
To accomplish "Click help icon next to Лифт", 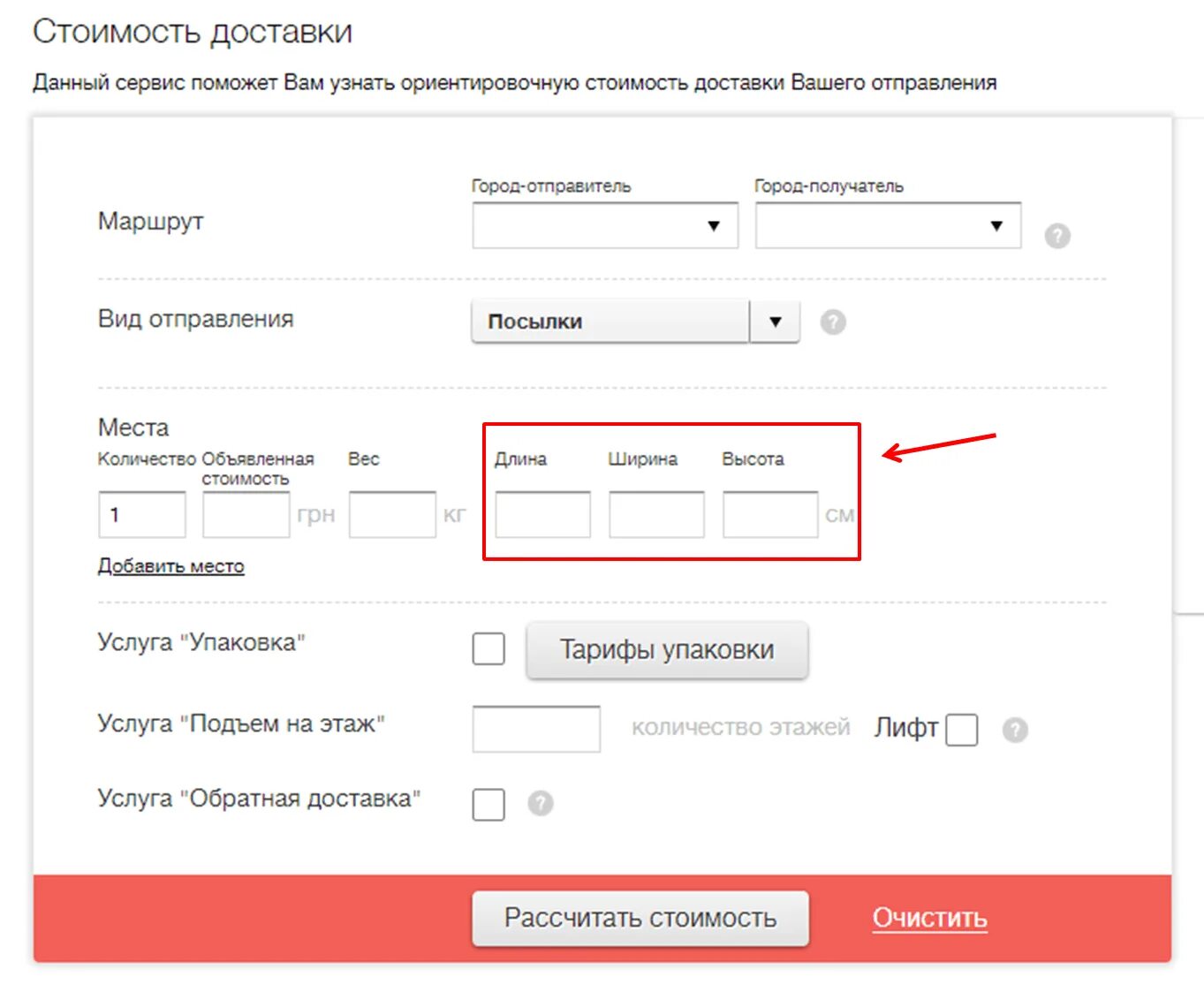I will (x=1016, y=730).
